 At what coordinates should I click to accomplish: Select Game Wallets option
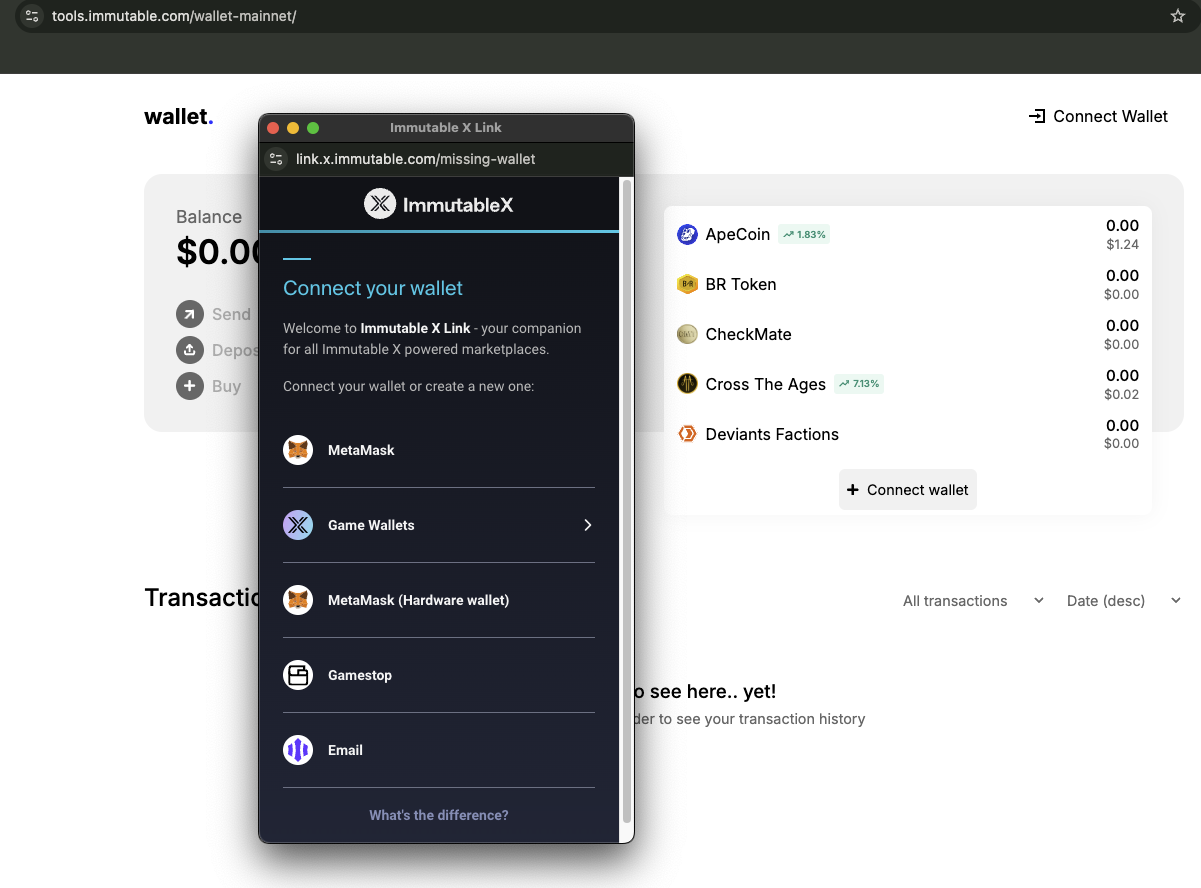[439, 525]
